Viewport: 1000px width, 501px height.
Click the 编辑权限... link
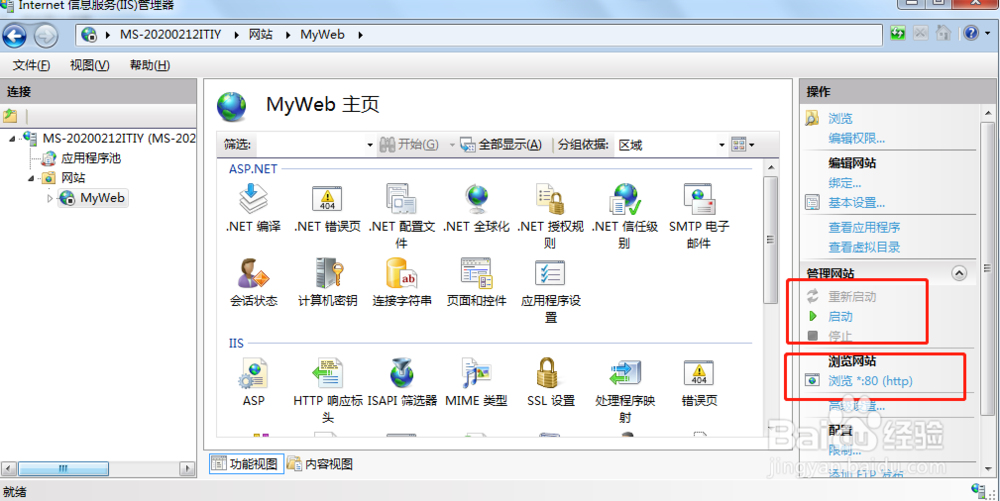[x=857, y=138]
